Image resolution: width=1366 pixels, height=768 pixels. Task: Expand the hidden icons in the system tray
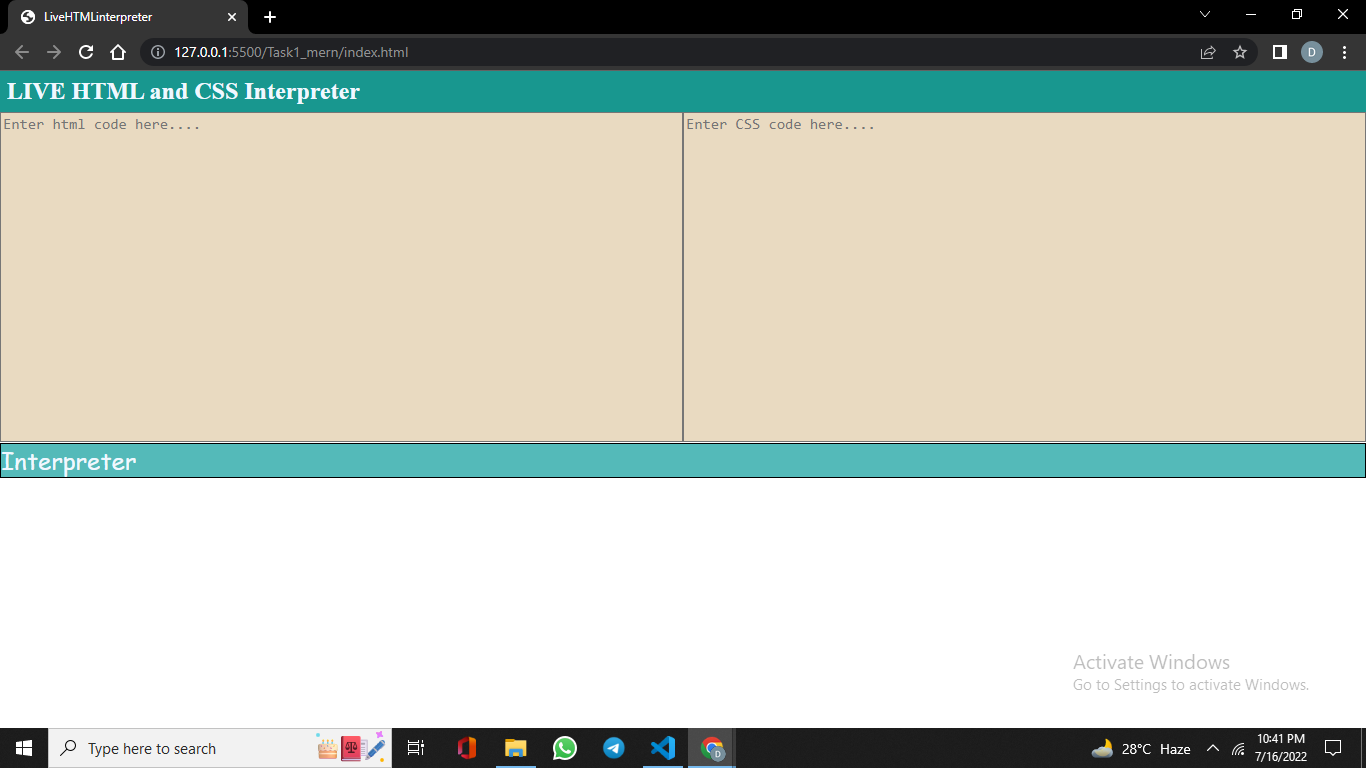coord(1211,748)
